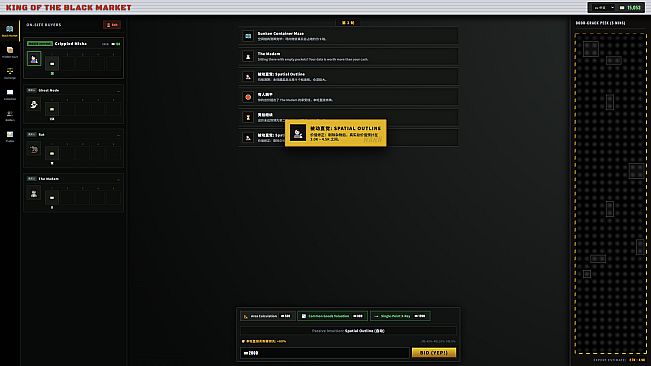The height and width of the screenshot is (366, 651).
Task: Open the Hidden Vault sidebar icon
Action: pyautogui.click(x=10, y=52)
